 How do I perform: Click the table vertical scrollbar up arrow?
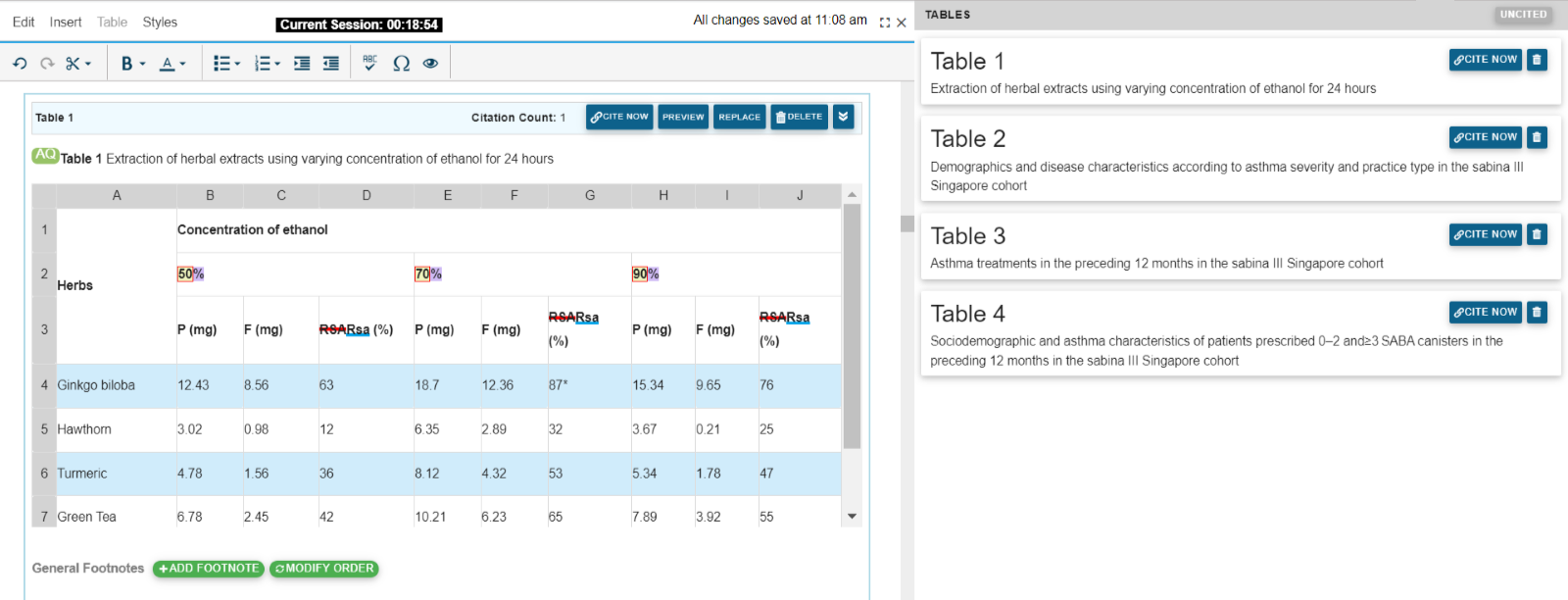pos(852,194)
